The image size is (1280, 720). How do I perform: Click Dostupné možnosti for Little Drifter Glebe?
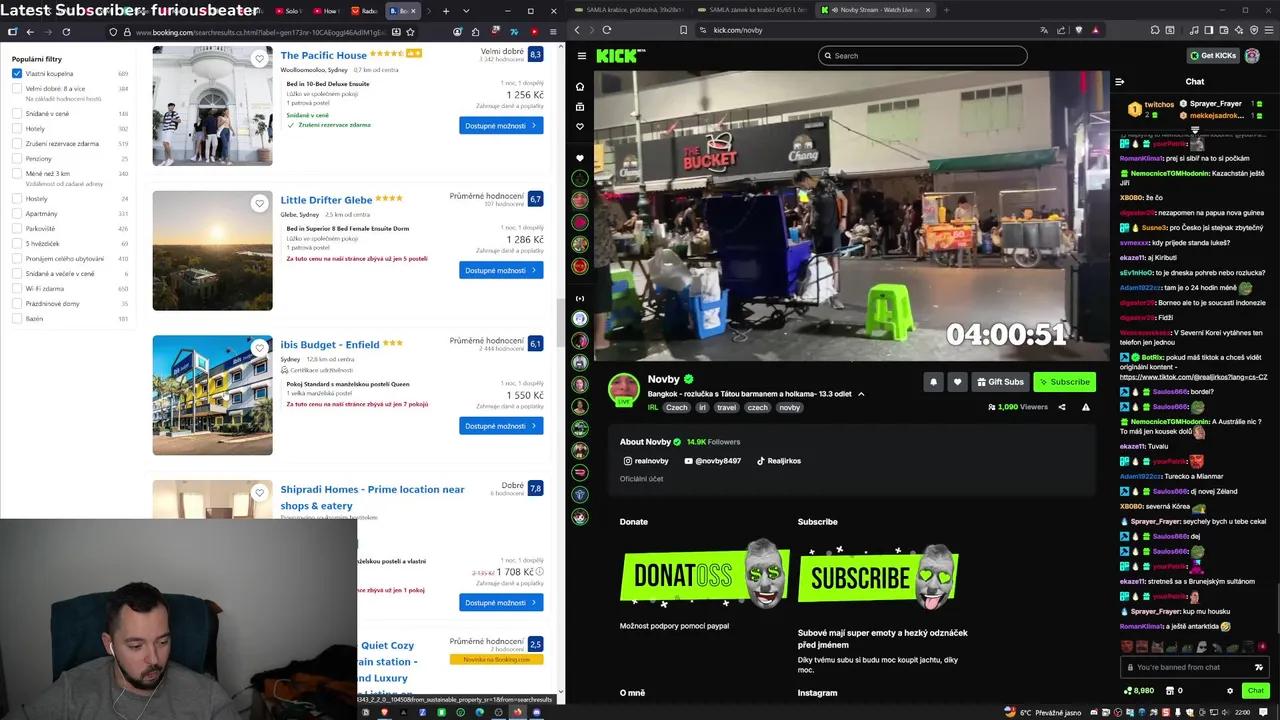point(501,270)
